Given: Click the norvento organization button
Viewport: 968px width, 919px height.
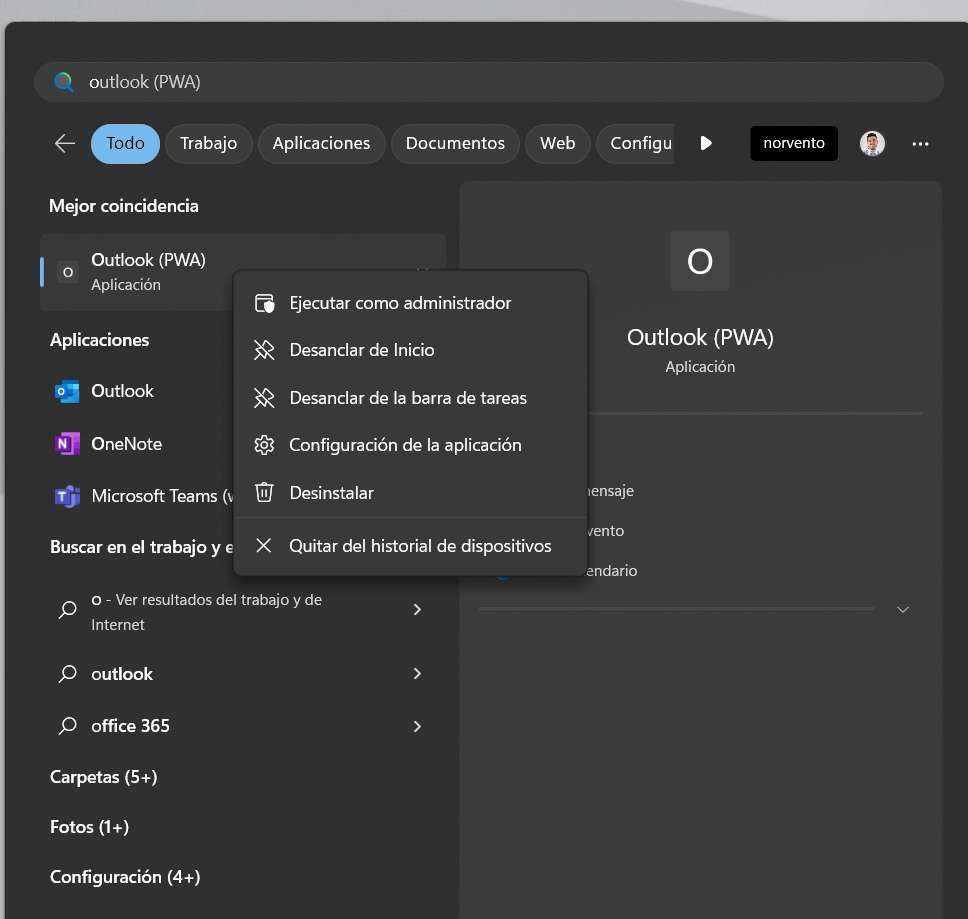Looking at the screenshot, I should [x=794, y=143].
